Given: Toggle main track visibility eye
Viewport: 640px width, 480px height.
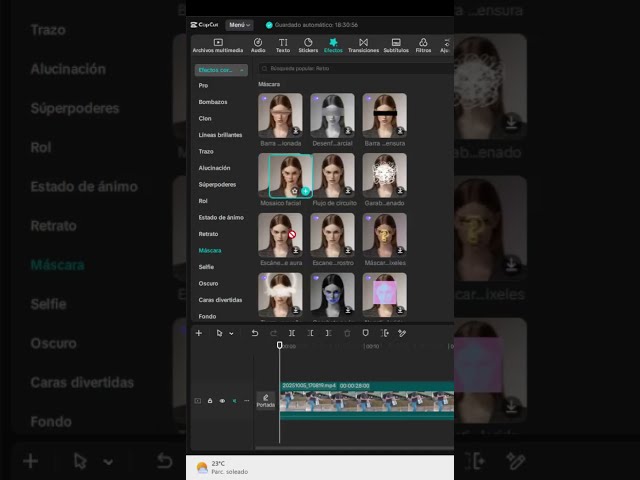Looking at the screenshot, I should [222, 401].
